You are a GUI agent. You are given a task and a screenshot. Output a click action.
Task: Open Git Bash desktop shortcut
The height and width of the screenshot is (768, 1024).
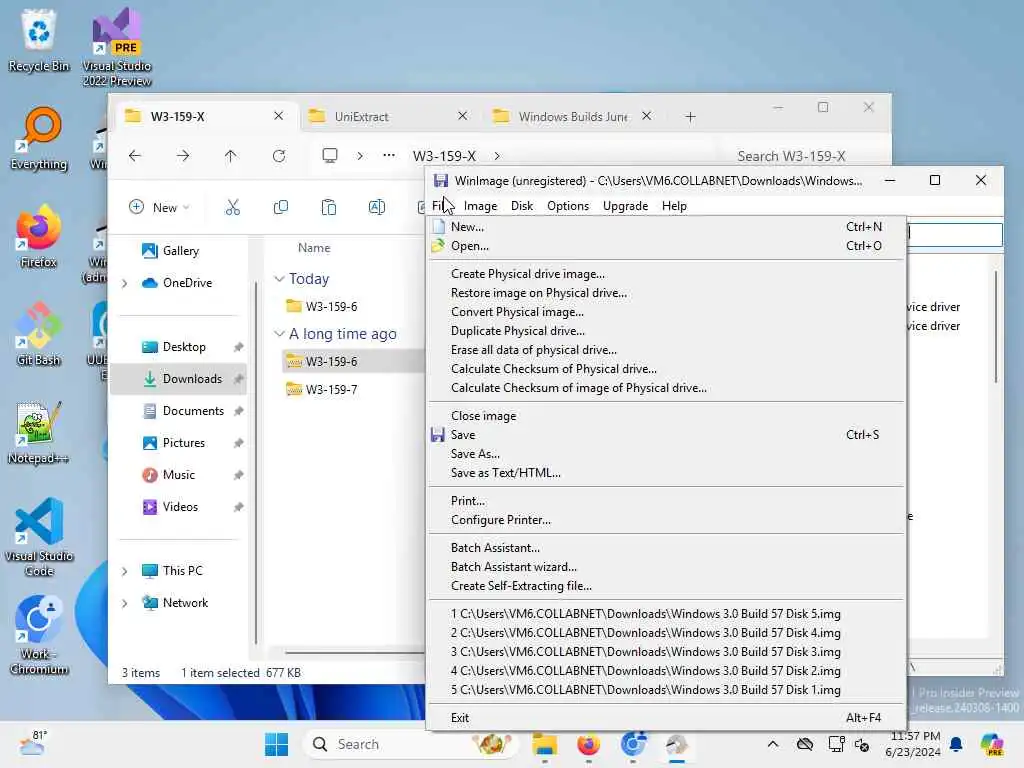point(39,334)
